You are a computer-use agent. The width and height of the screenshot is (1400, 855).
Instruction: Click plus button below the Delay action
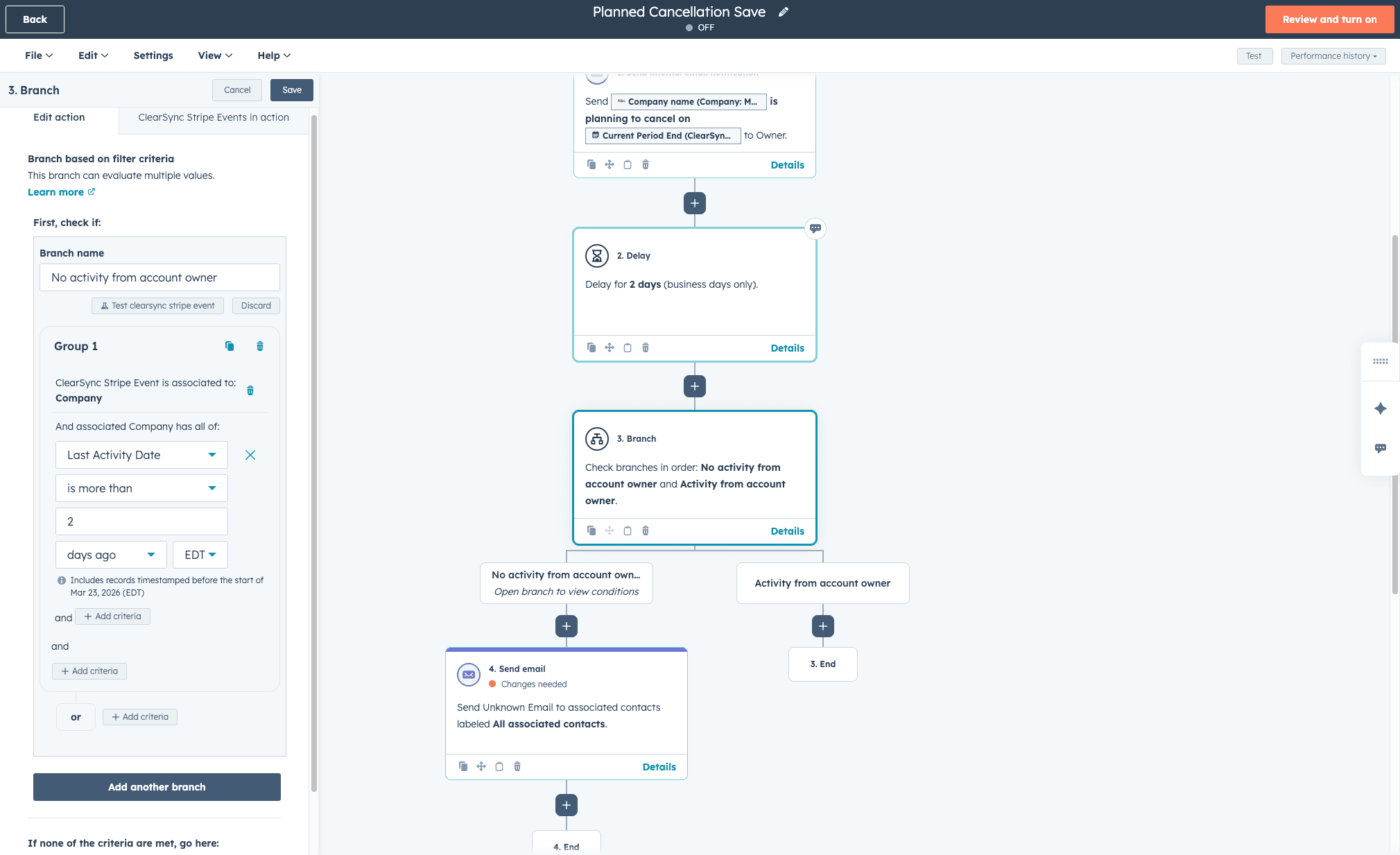point(695,386)
